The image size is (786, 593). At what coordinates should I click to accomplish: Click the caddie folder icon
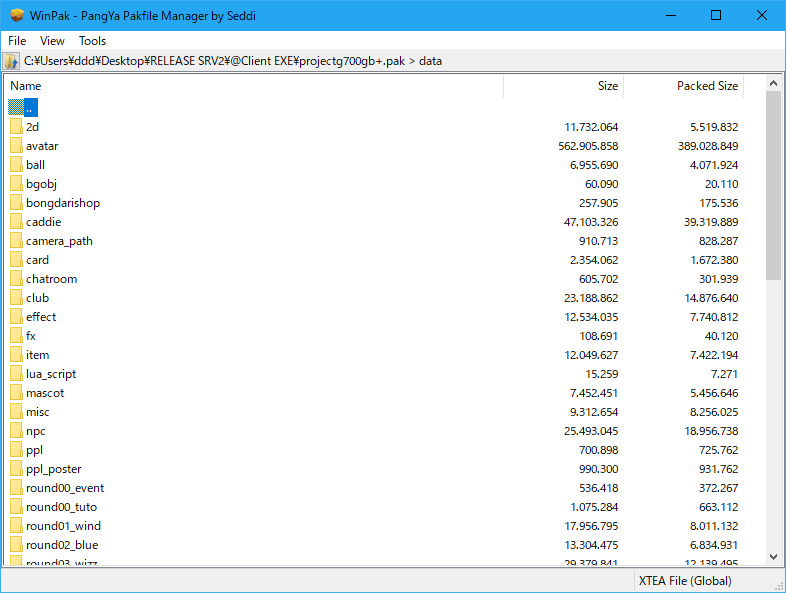16,222
